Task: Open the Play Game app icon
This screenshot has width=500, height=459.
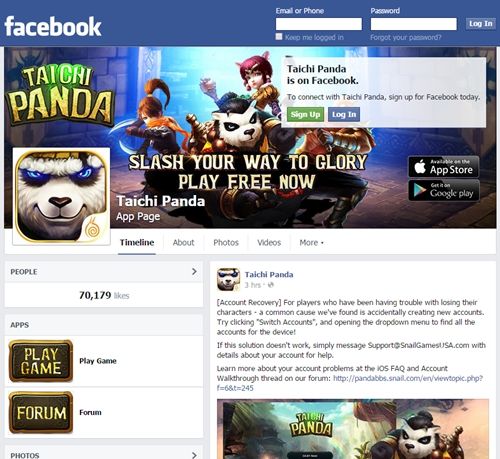Action: point(41,361)
